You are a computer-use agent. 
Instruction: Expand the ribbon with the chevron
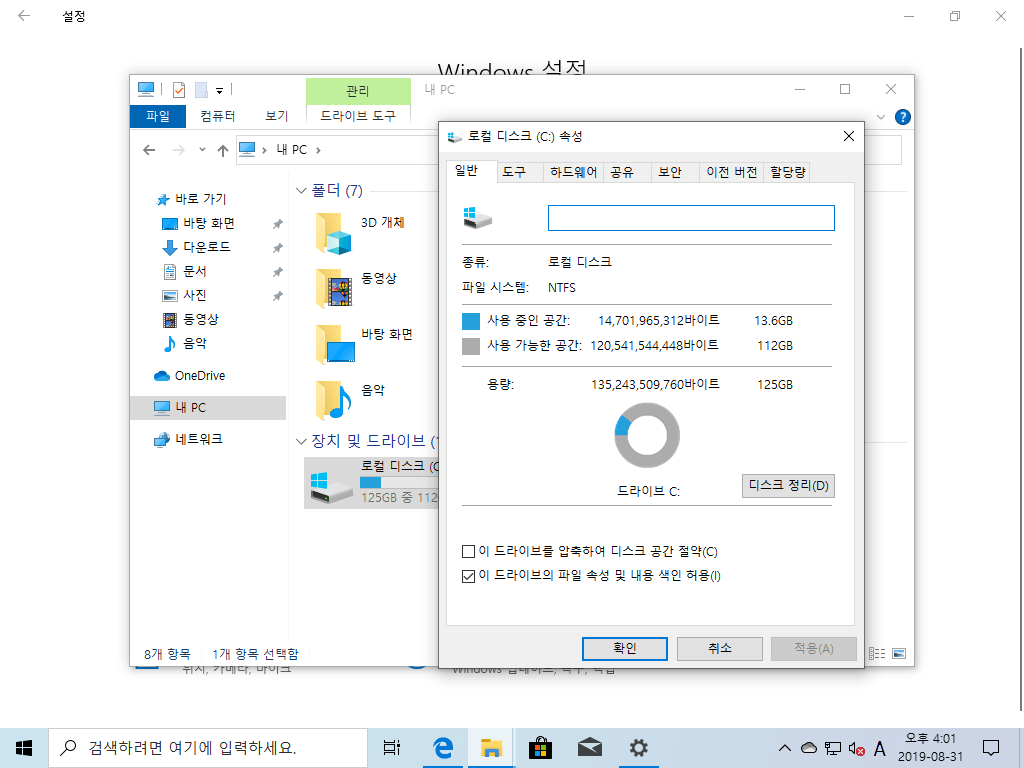click(x=880, y=118)
